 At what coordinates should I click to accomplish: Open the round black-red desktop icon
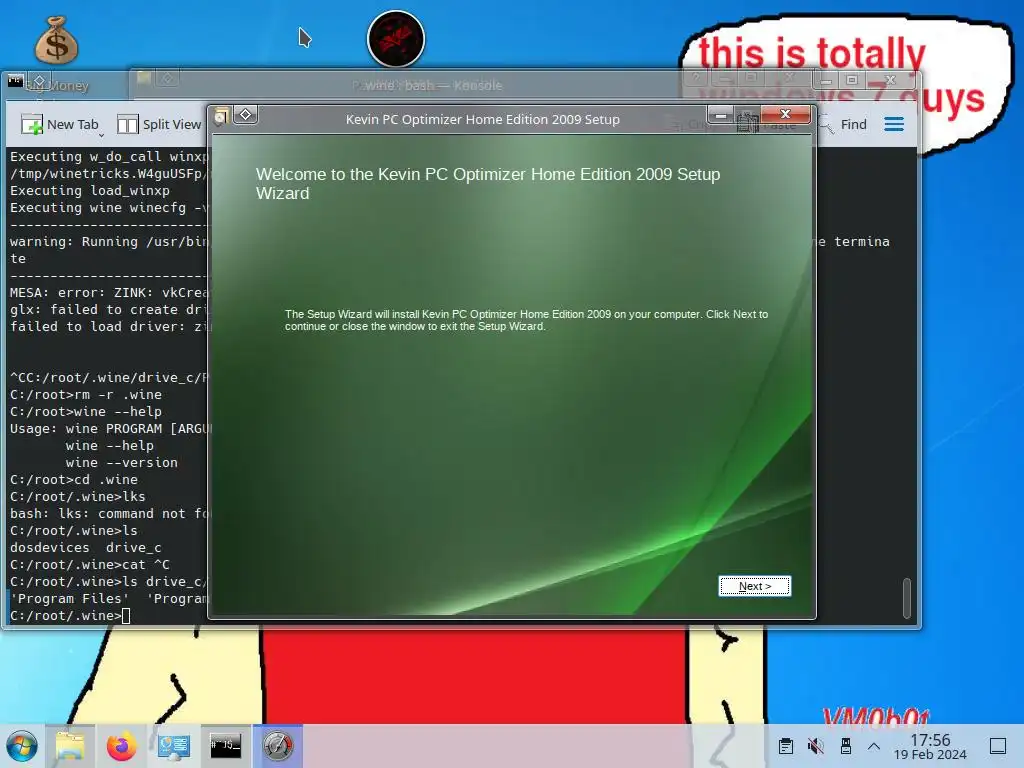point(396,39)
